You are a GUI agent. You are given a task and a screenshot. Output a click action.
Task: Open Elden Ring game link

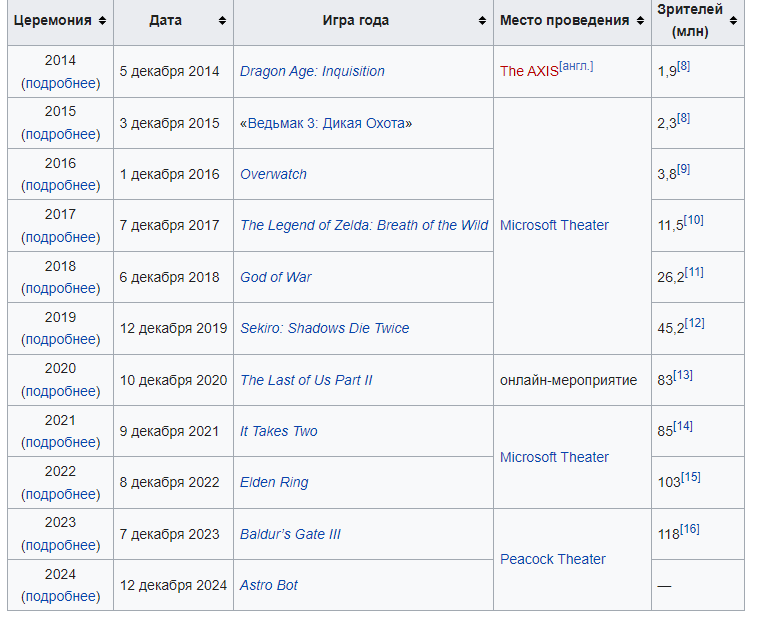pyautogui.click(x=274, y=482)
